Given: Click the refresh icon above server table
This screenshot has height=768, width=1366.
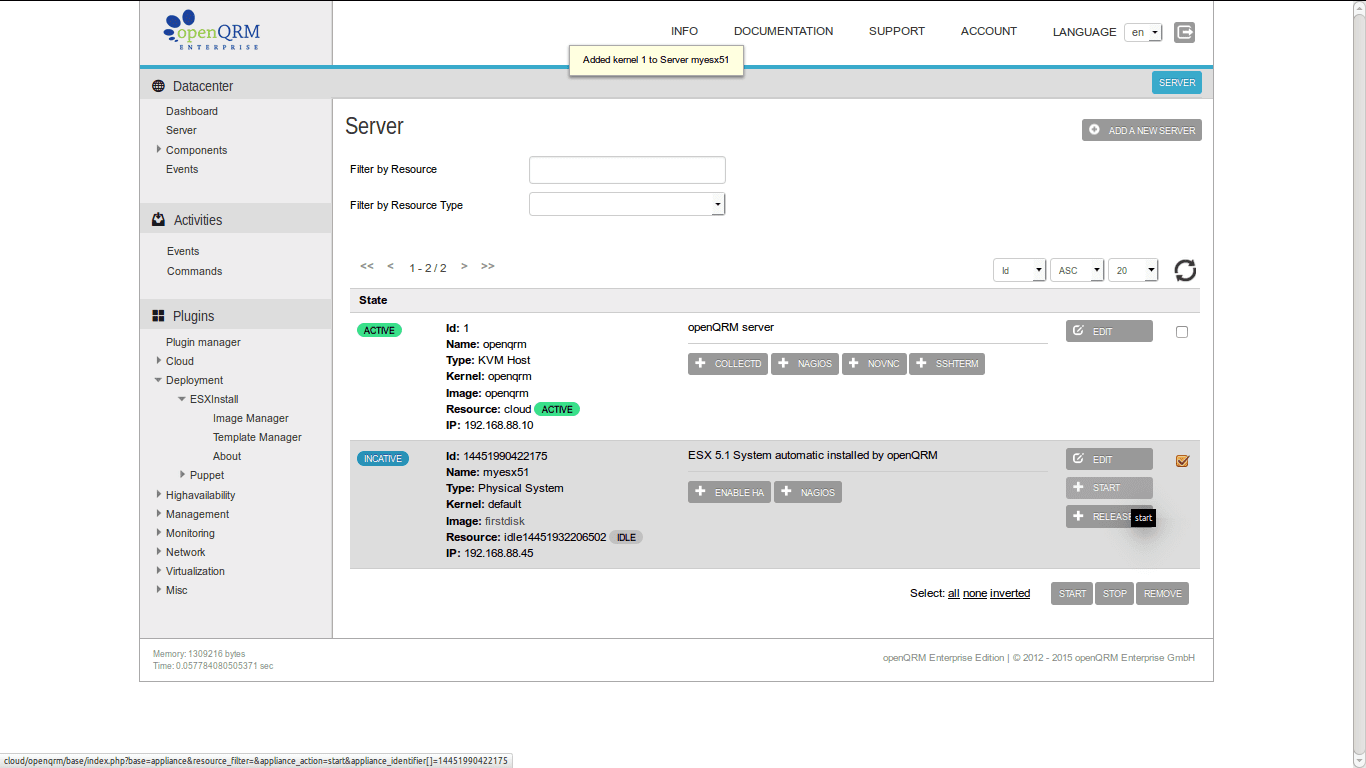Looking at the screenshot, I should coord(1185,270).
